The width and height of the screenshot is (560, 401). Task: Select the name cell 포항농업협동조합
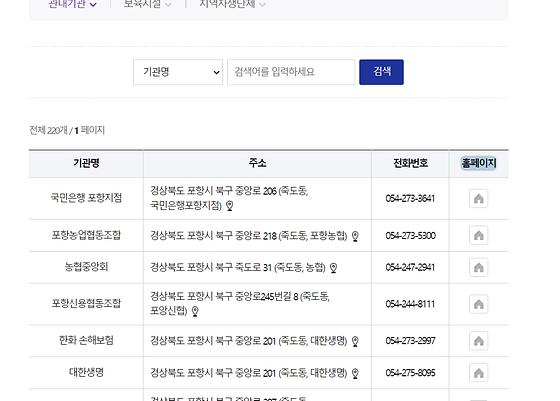[86, 235]
